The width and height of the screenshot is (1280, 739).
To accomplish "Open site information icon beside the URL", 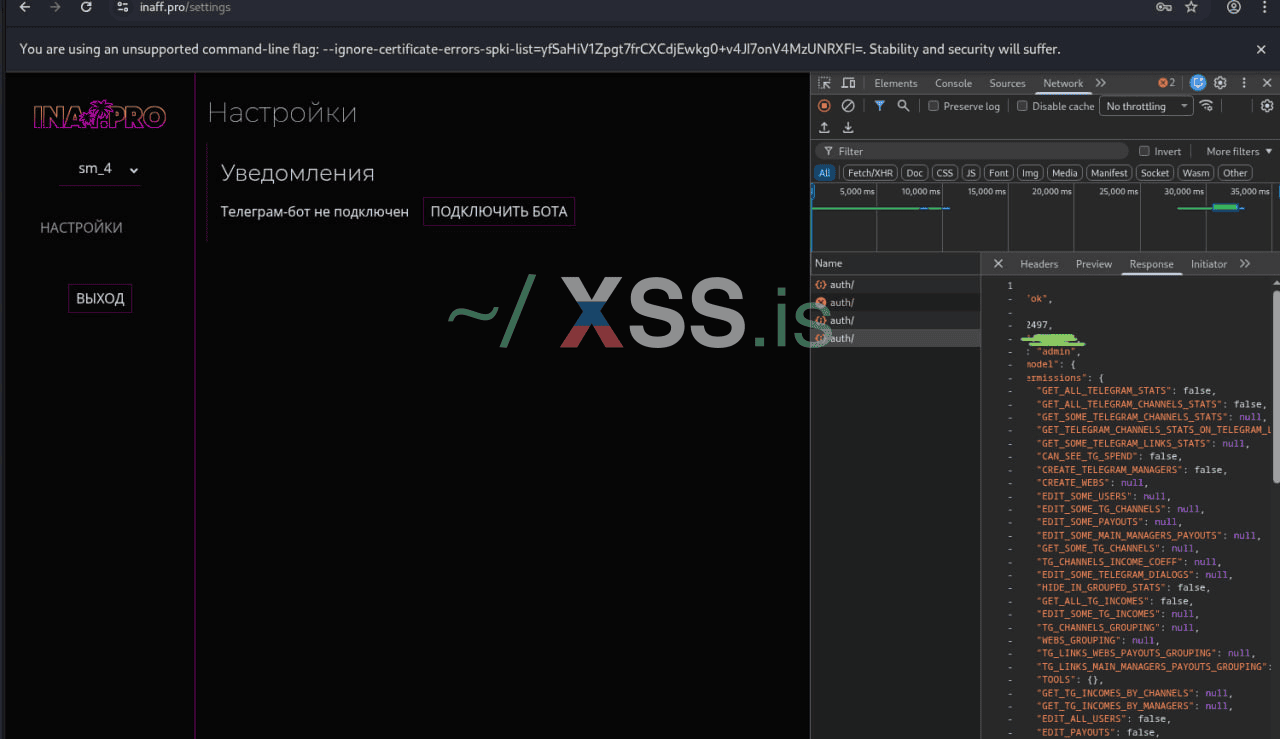I will coord(122,7).
